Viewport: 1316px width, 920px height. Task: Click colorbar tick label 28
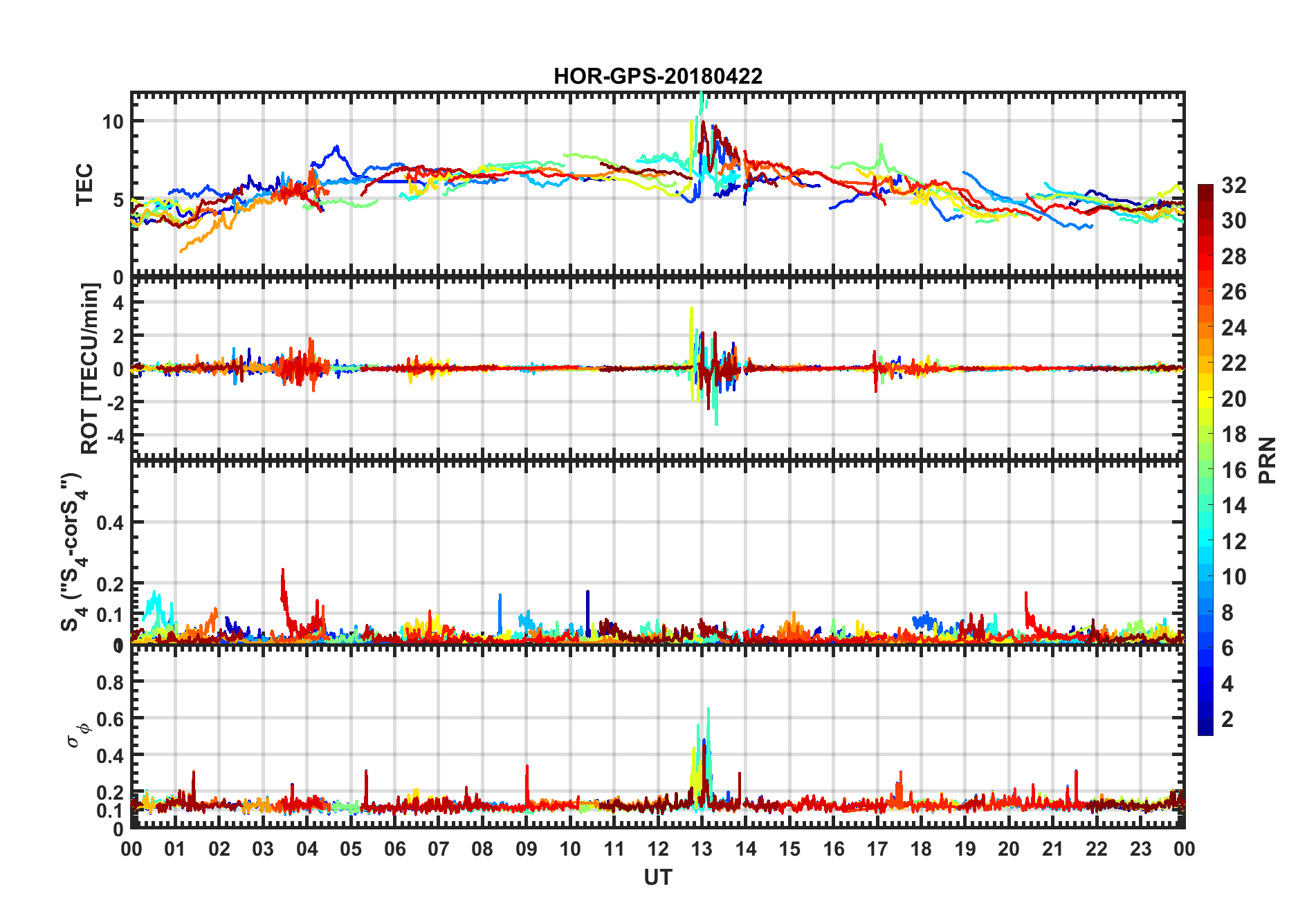1234,257
